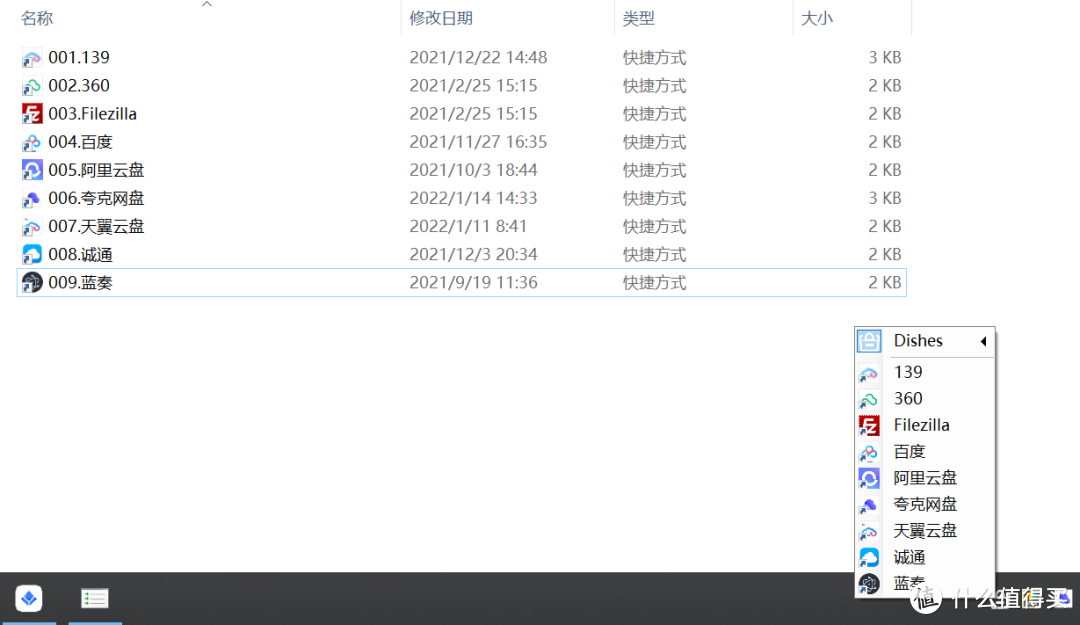The image size is (1080, 625).
Task: Click the 百度 icon in Dishes menu
Action: 869,452
